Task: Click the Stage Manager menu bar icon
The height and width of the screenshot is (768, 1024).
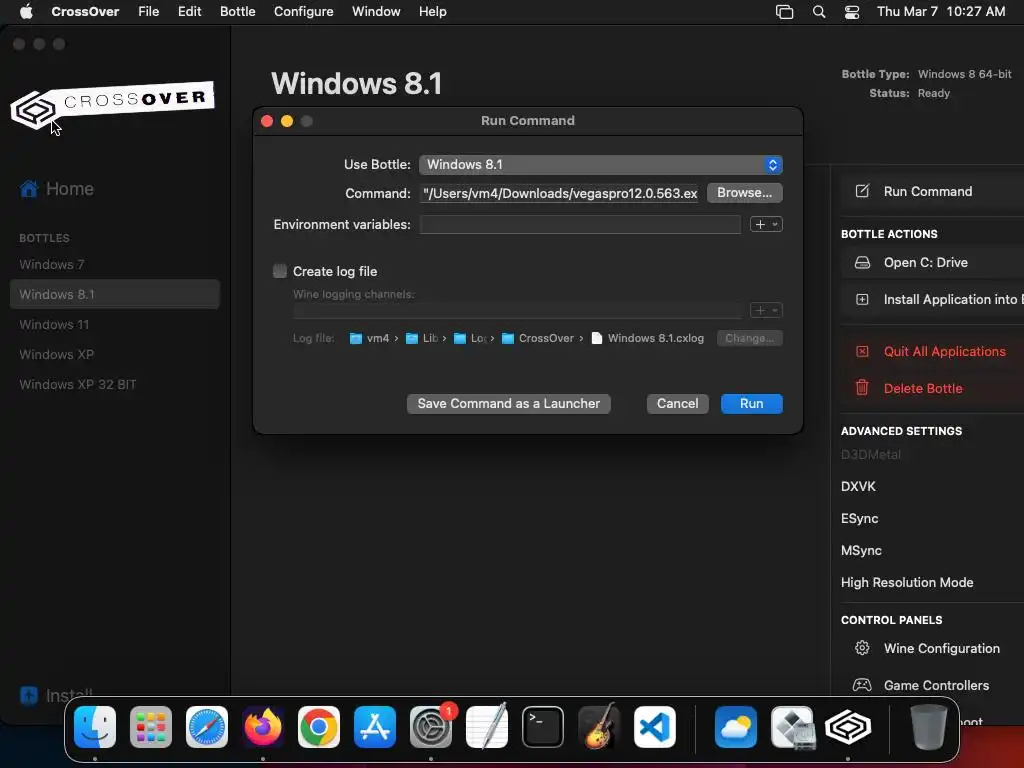Action: tap(784, 11)
